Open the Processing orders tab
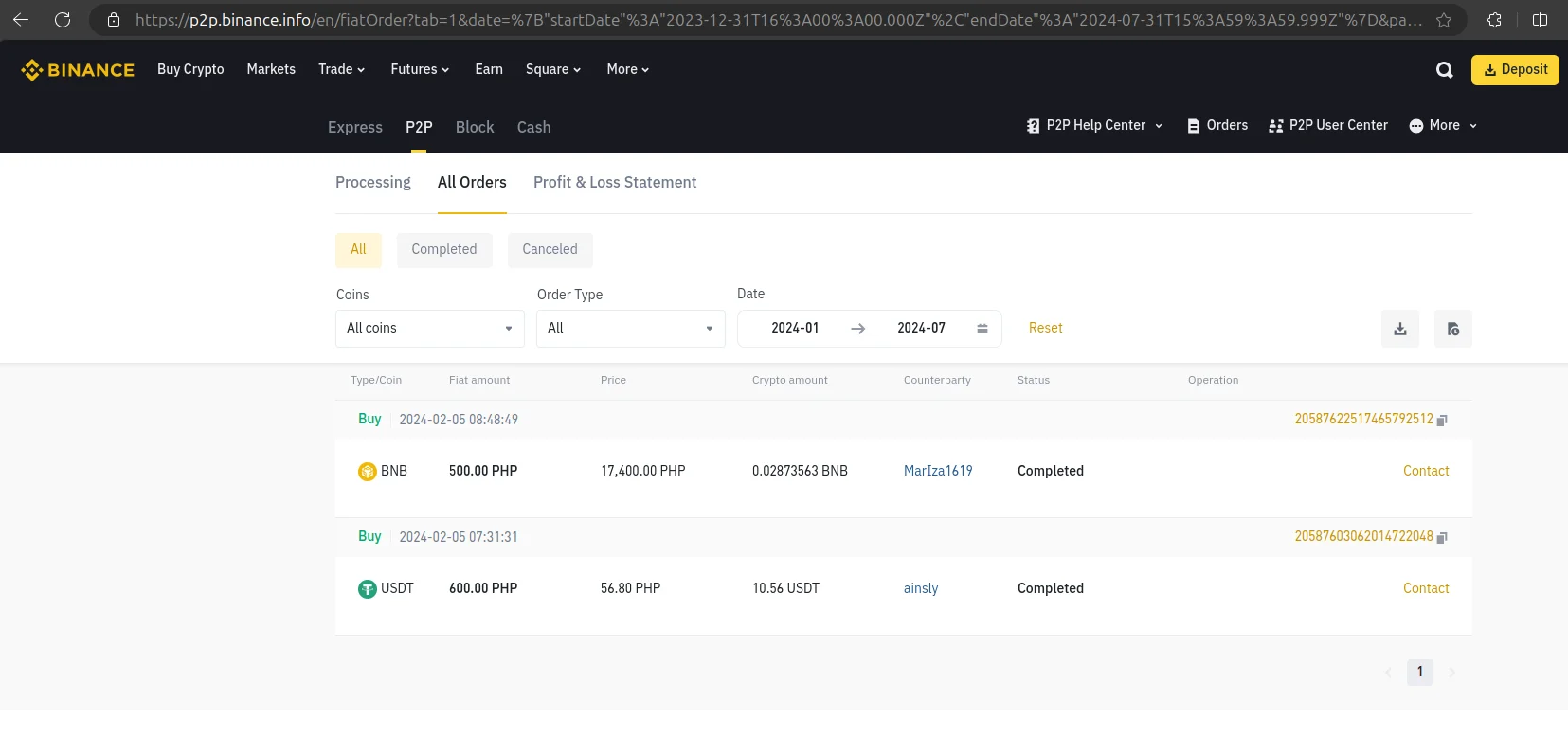Screen dimensions: 1568x737 click(x=373, y=183)
